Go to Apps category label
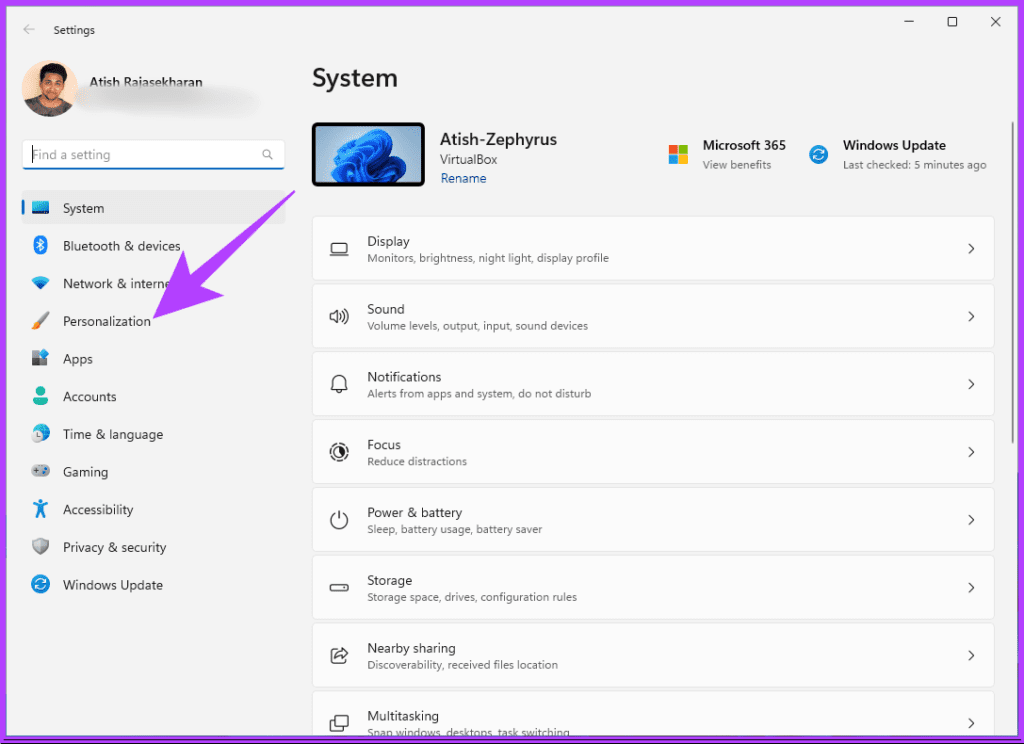 tap(78, 359)
